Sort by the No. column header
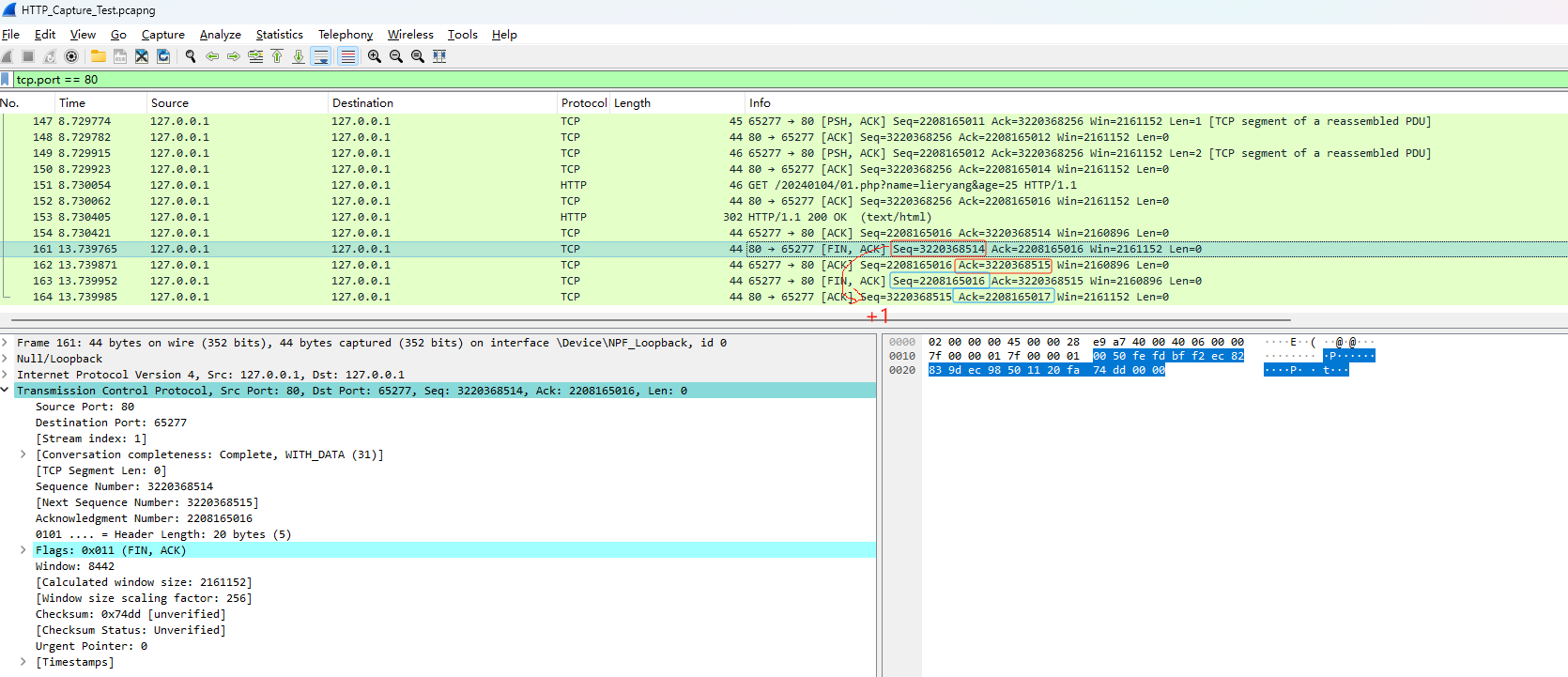The image size is (1568, 677). click(x=26, y=103)
